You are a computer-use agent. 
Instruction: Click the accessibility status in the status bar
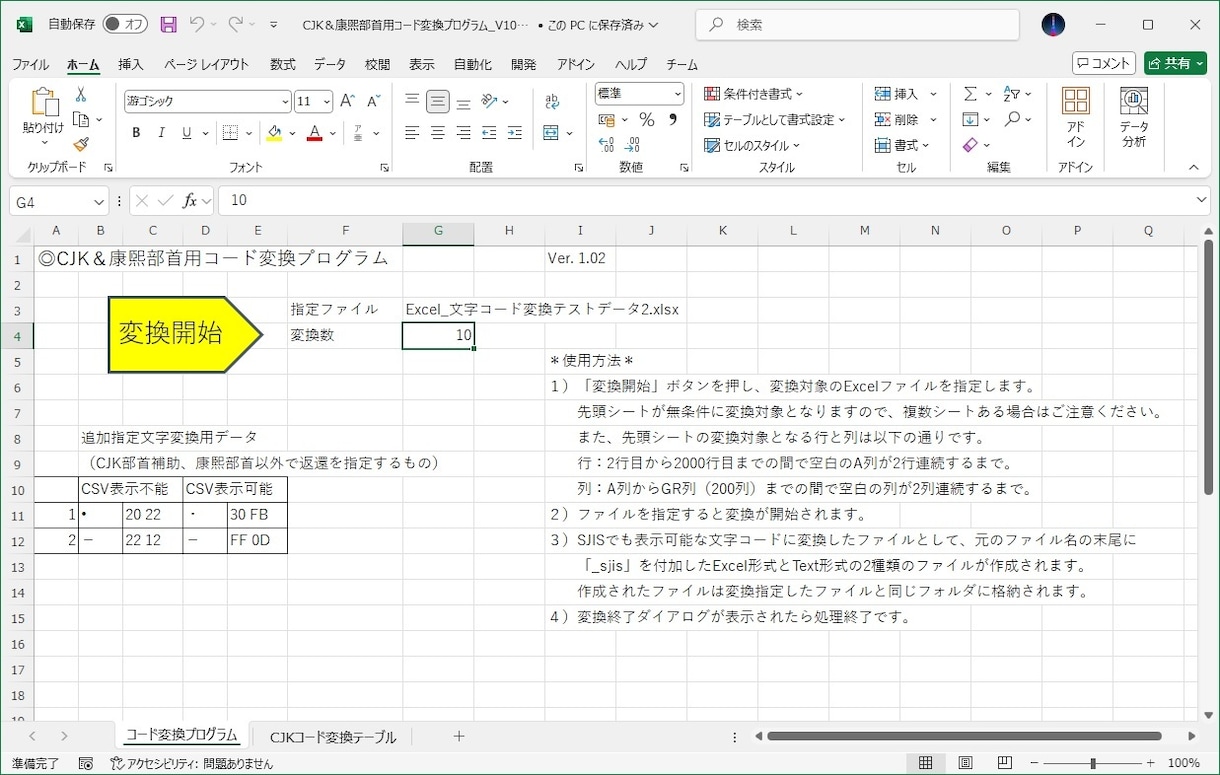pos(192,763)
